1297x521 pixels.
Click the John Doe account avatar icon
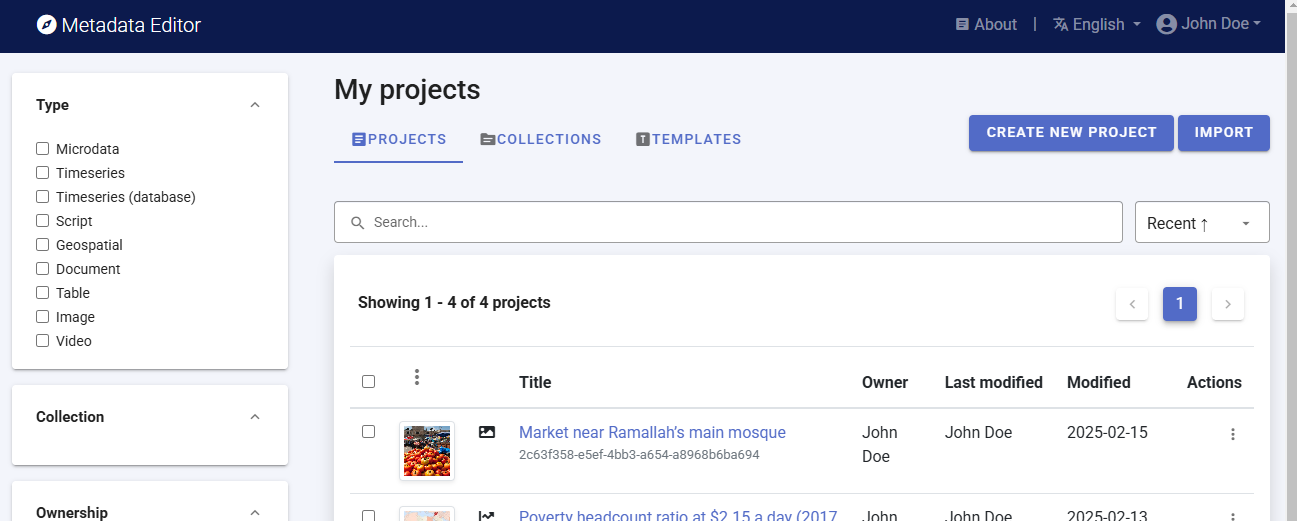[x=1166, y=25]
